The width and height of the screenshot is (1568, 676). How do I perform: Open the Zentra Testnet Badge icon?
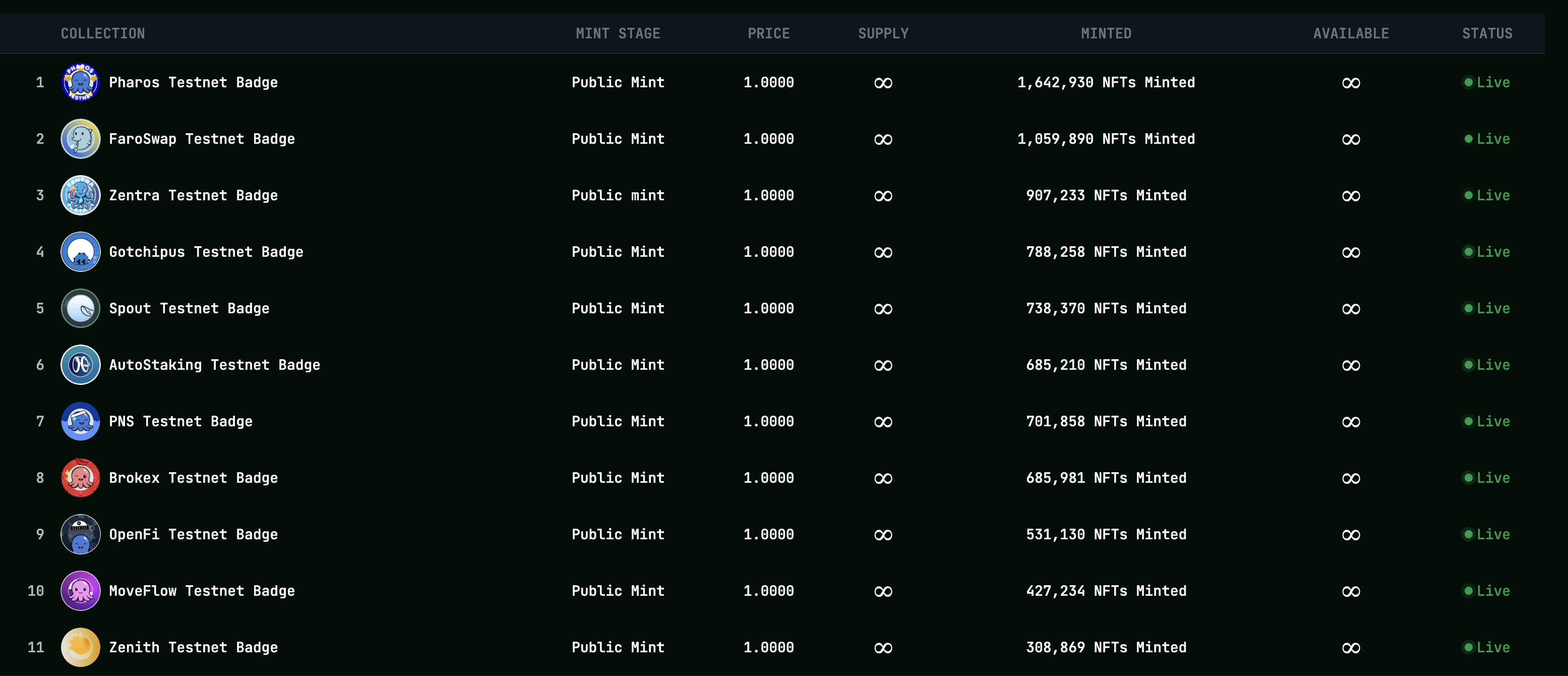coord(80,196)
